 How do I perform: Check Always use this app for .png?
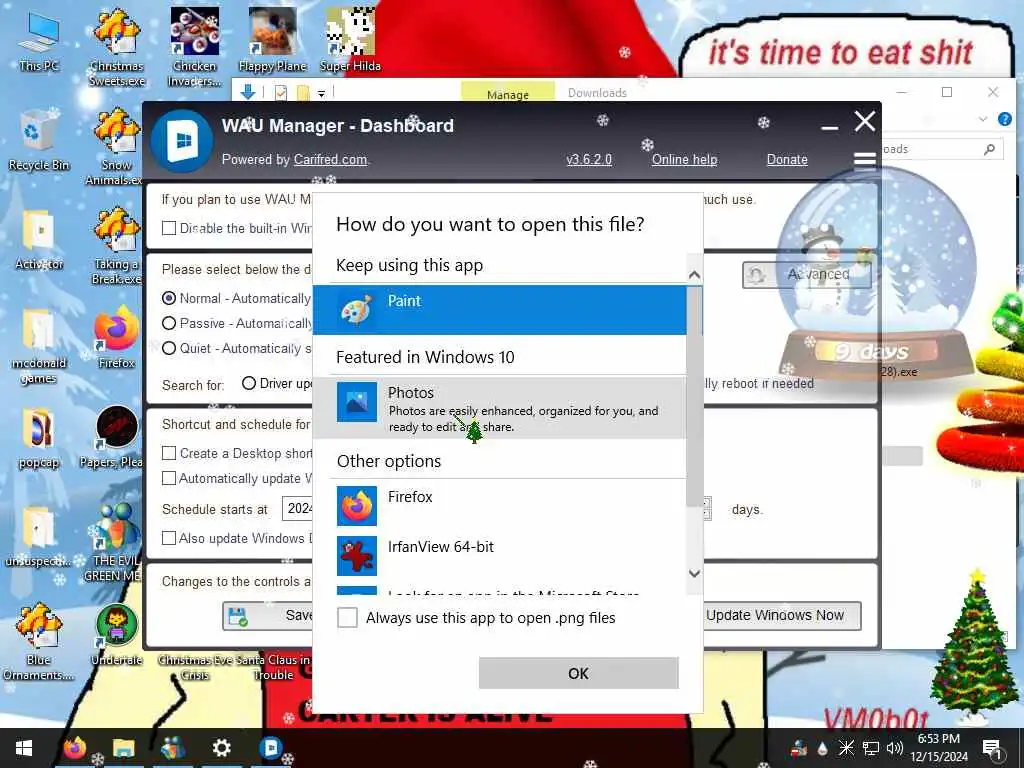(x=347, y=617)
